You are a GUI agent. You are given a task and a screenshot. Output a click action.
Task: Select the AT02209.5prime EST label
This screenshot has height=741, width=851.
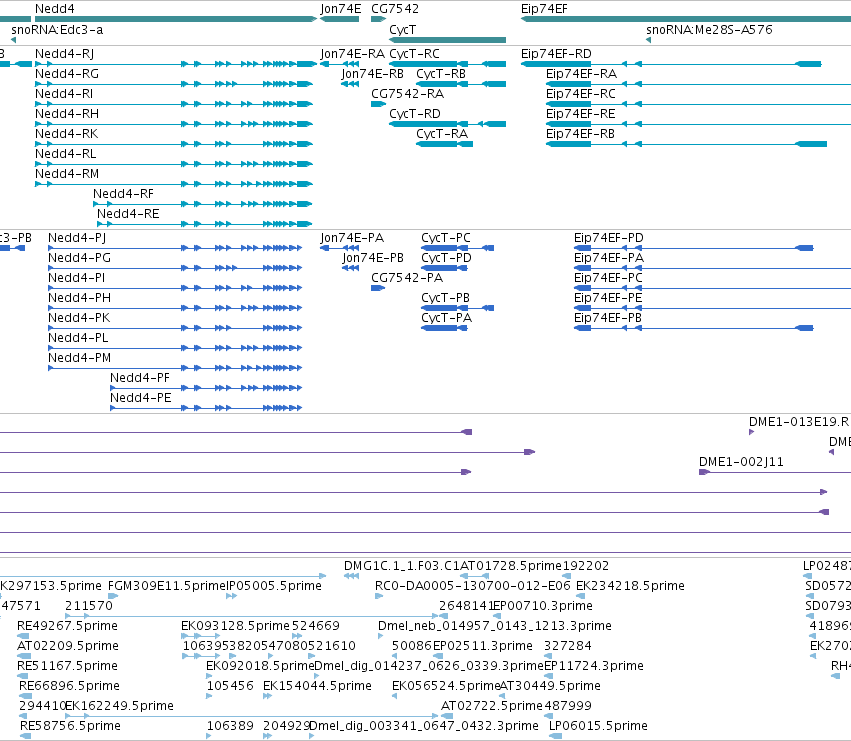[68, 646]
